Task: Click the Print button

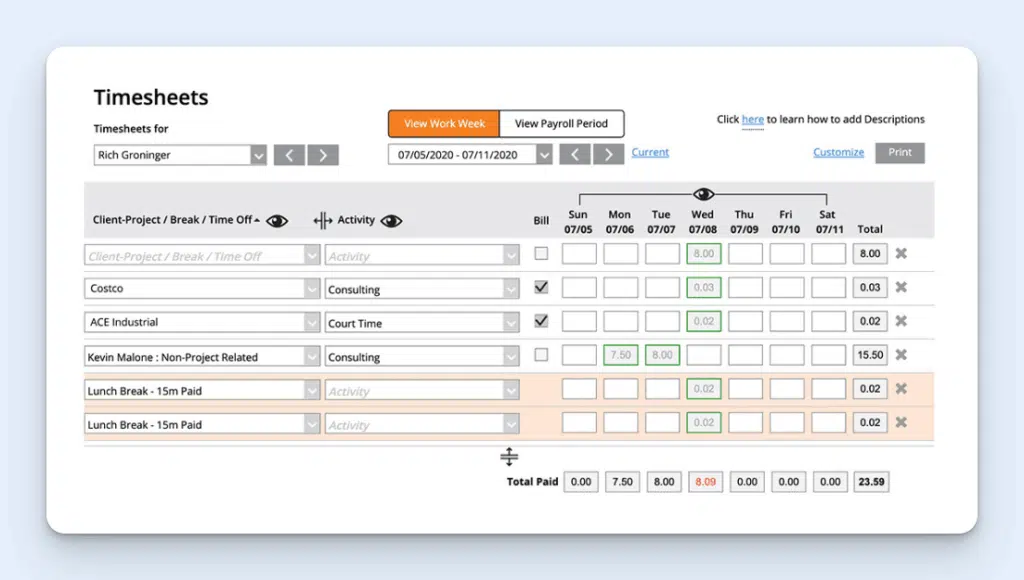Action: (x=900, y=153)
